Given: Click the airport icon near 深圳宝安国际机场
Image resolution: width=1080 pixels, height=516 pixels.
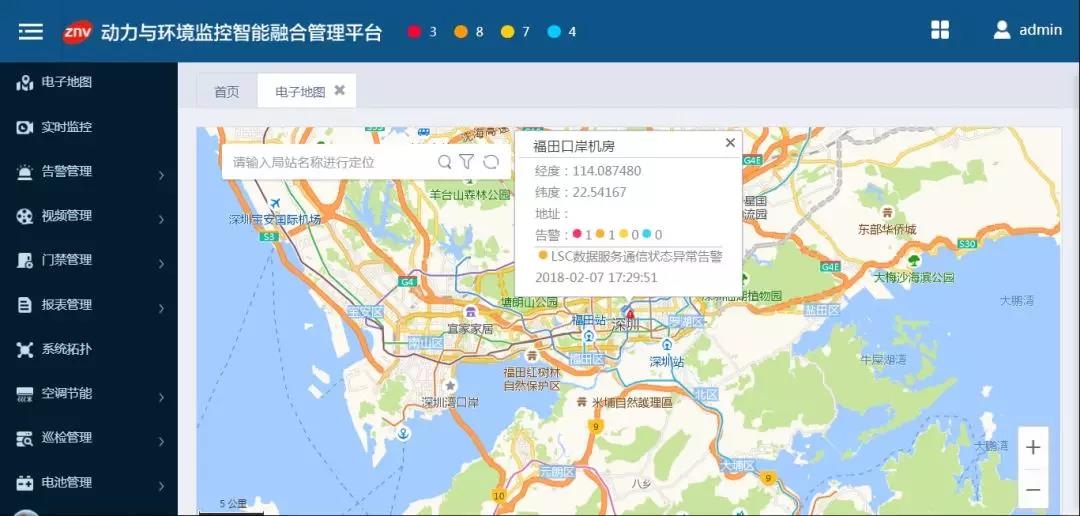Looking at the screenshot, I should click(276, 204).
